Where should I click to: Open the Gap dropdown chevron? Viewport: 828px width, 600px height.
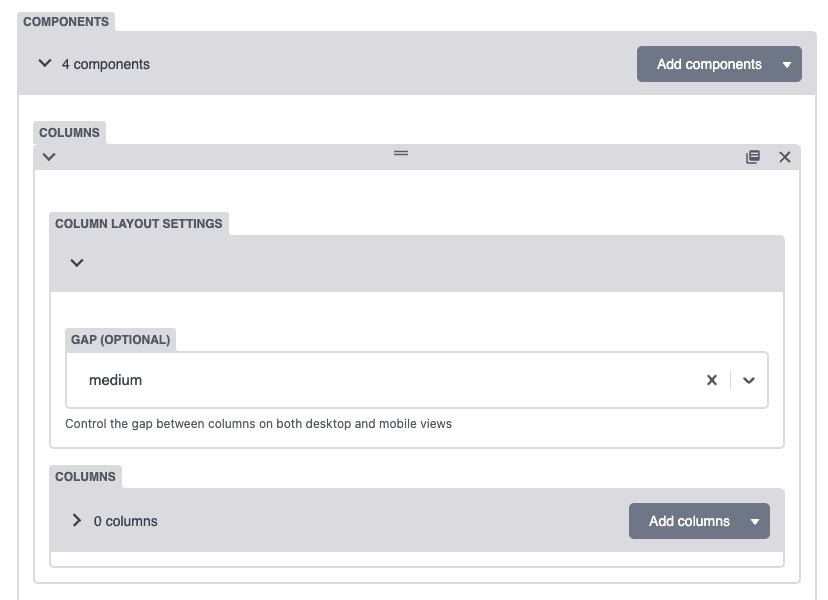click(x=749, y=380)
